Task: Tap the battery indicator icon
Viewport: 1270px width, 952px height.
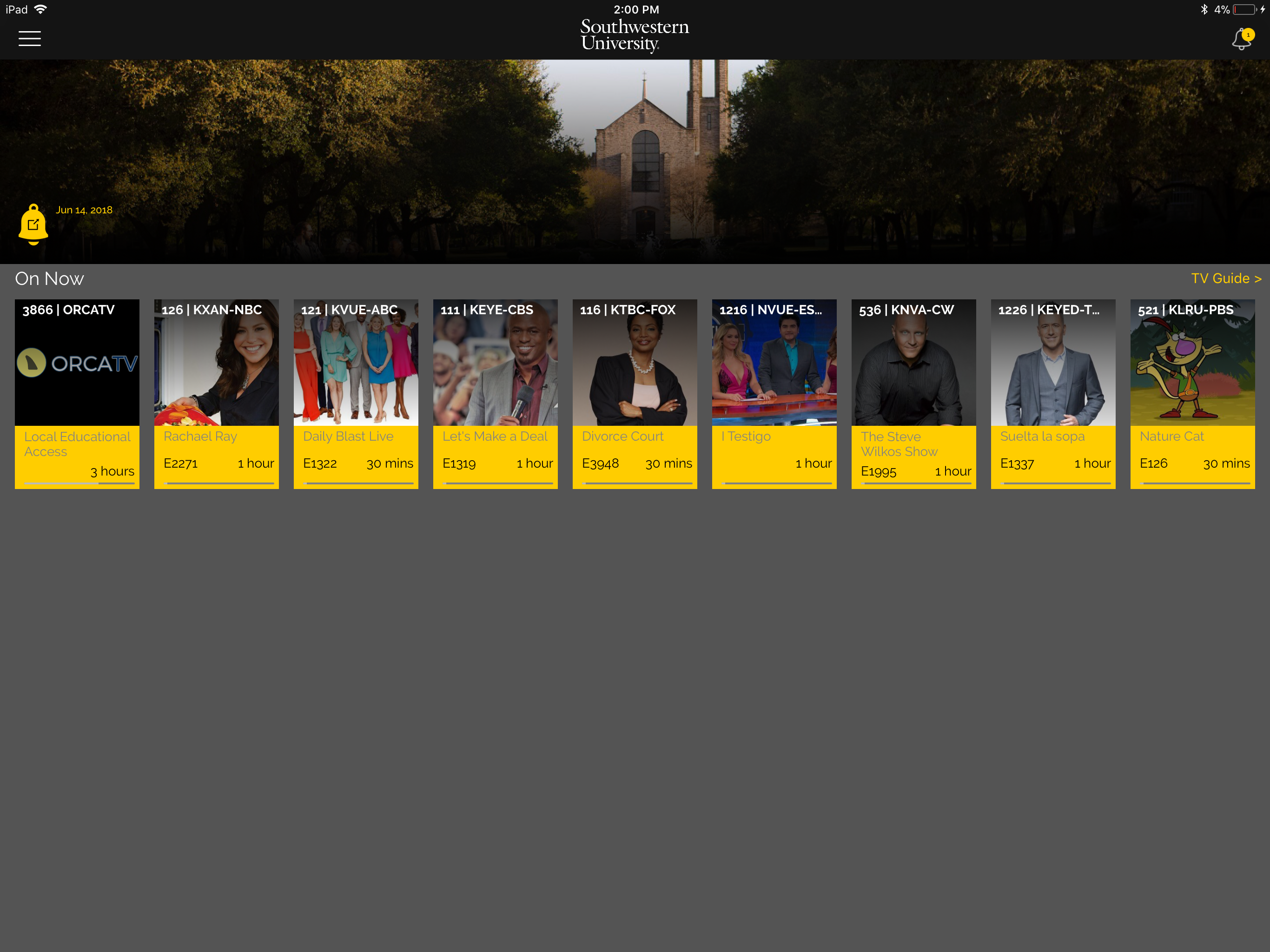Action: pyautogui.click(x=1245, y=9)
